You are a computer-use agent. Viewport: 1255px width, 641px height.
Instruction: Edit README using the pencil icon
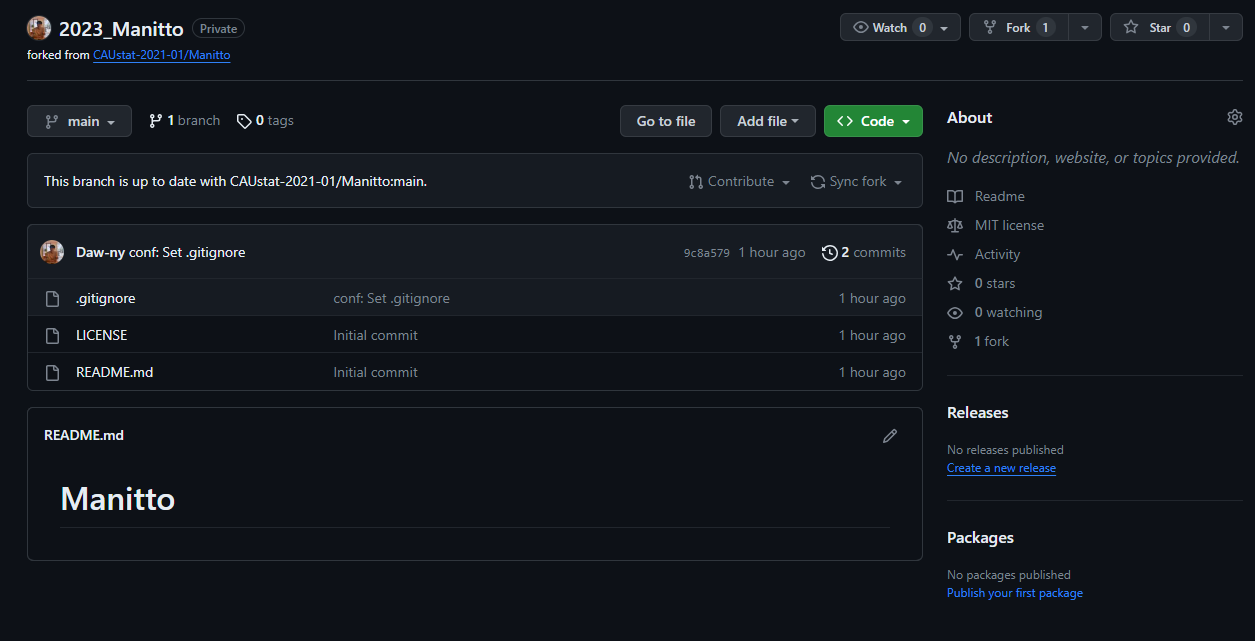[x=890, y=436]
